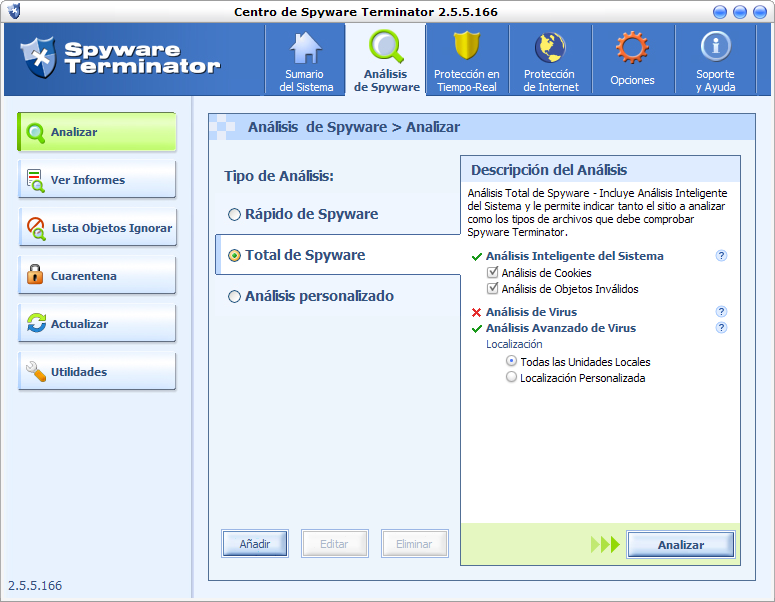The height and width of the screenshot is (602, 775).
Task: Click the Actualizar refresh arrows icon
Action: 35,323
